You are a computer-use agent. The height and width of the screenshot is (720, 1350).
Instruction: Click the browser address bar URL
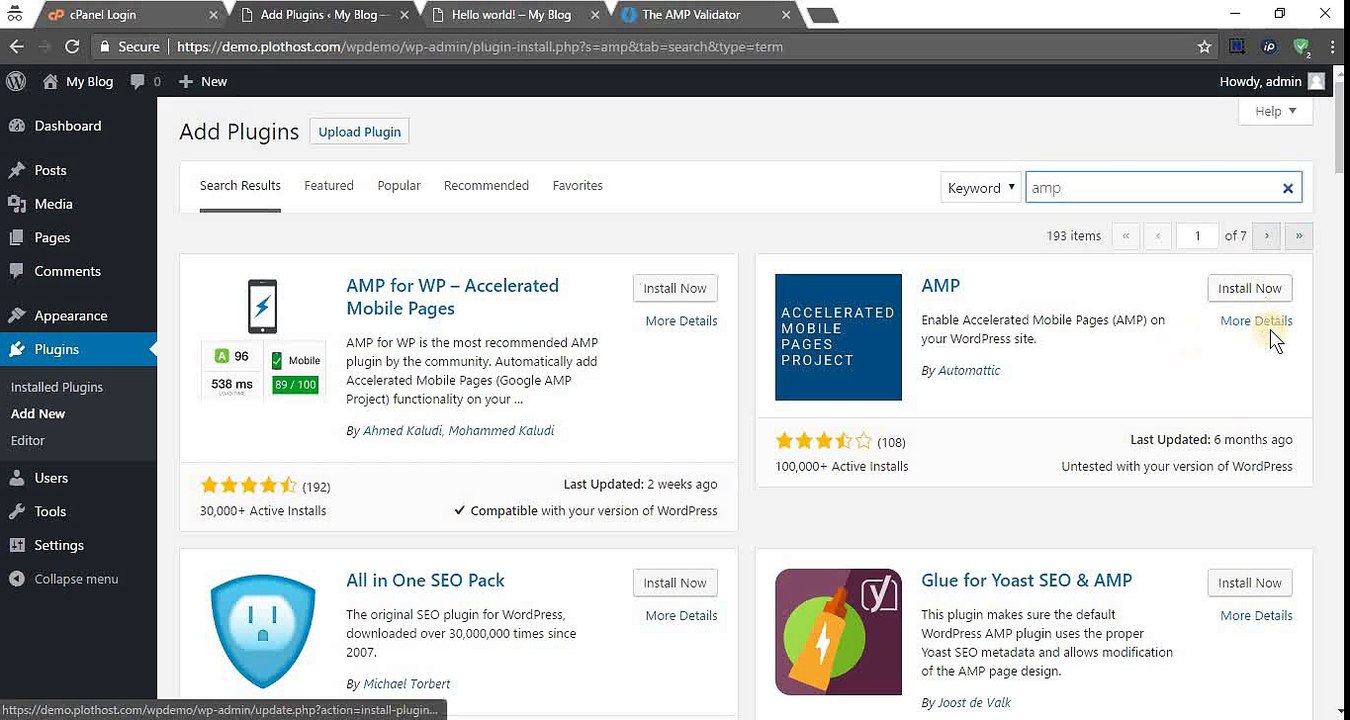point(480,47)
